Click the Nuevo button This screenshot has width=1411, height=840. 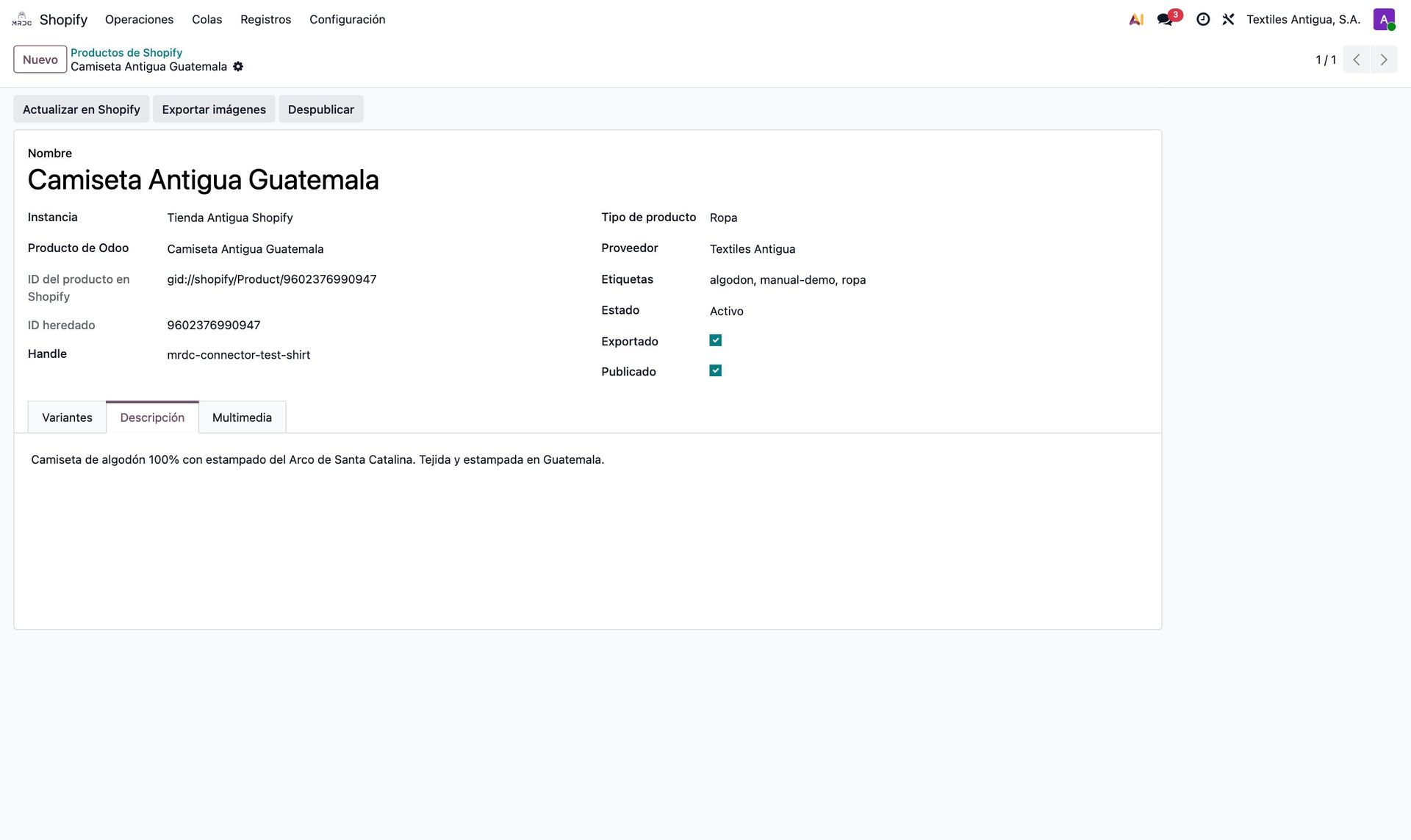pyautogui.click(x=40, y=60)
